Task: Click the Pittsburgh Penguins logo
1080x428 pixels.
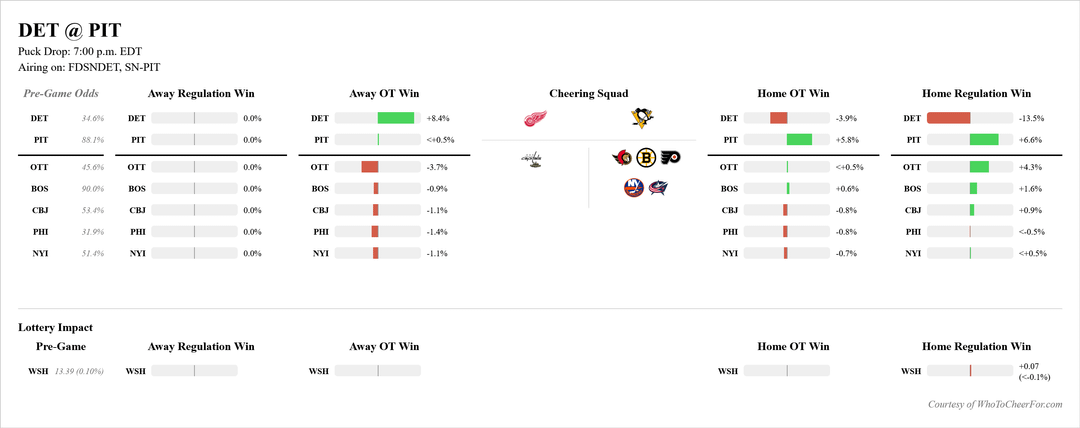Action: 642,119
